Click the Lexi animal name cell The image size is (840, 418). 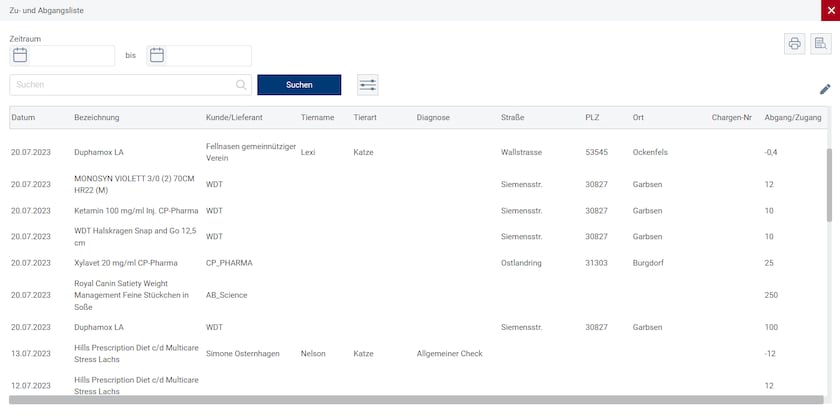pyautogui.click(x=308, y=152)
